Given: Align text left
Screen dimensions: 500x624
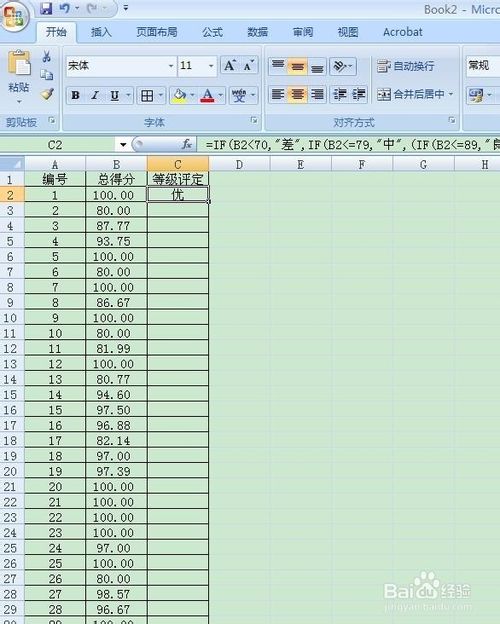Looking at the screenshot, I should click(278, 95).
